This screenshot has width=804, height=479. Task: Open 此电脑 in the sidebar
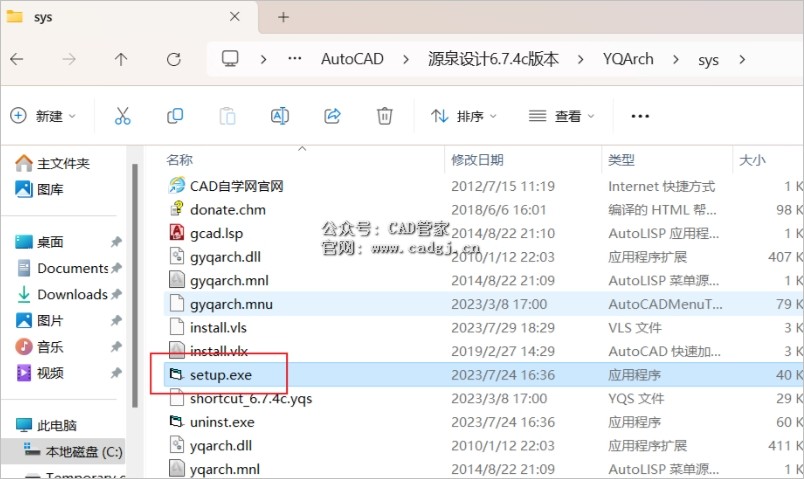coord(56,425)
